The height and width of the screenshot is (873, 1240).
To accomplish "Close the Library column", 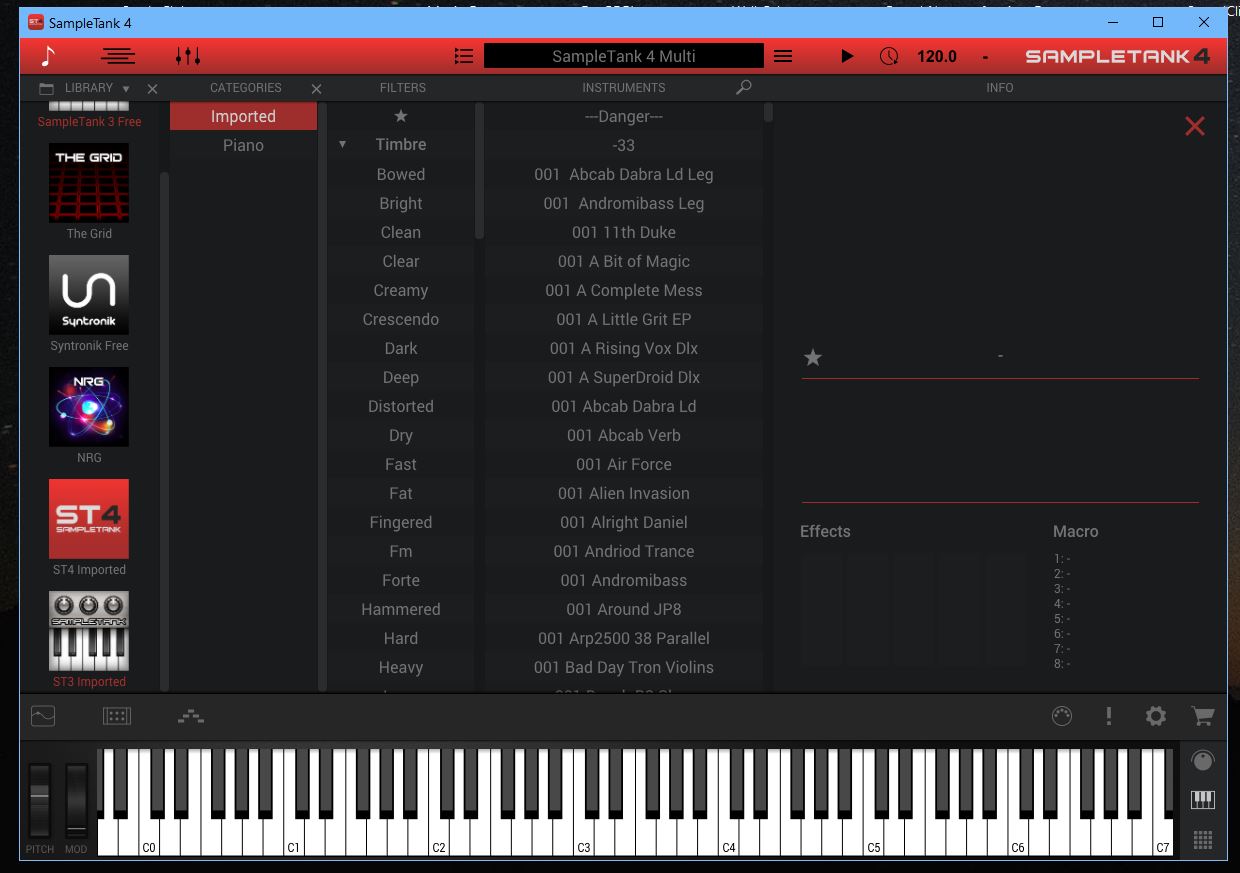I will tap(152, 89).
